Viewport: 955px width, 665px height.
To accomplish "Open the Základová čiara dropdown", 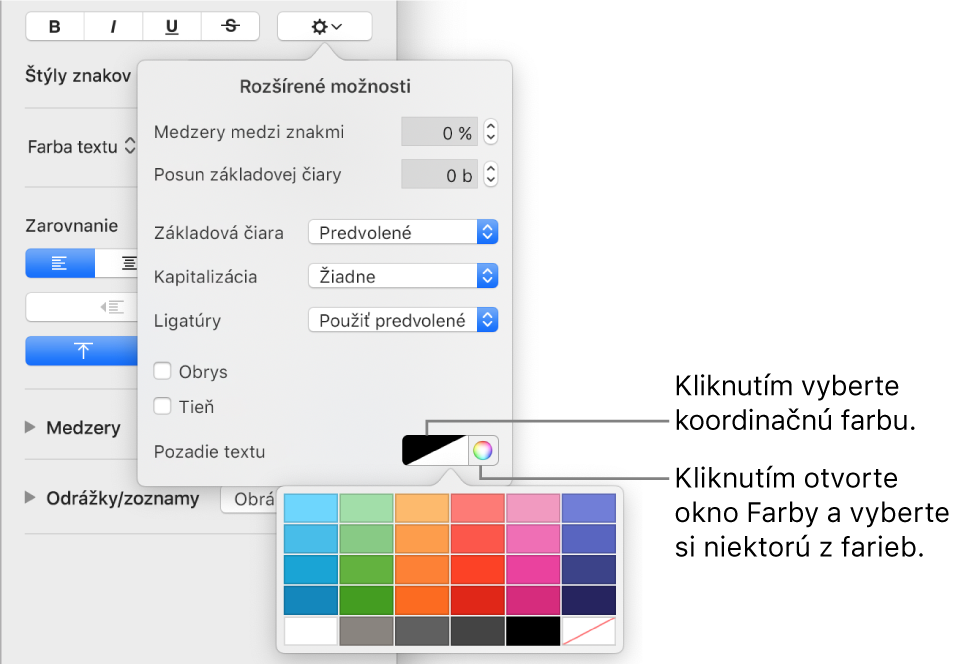I will click(x=403, y=232).
